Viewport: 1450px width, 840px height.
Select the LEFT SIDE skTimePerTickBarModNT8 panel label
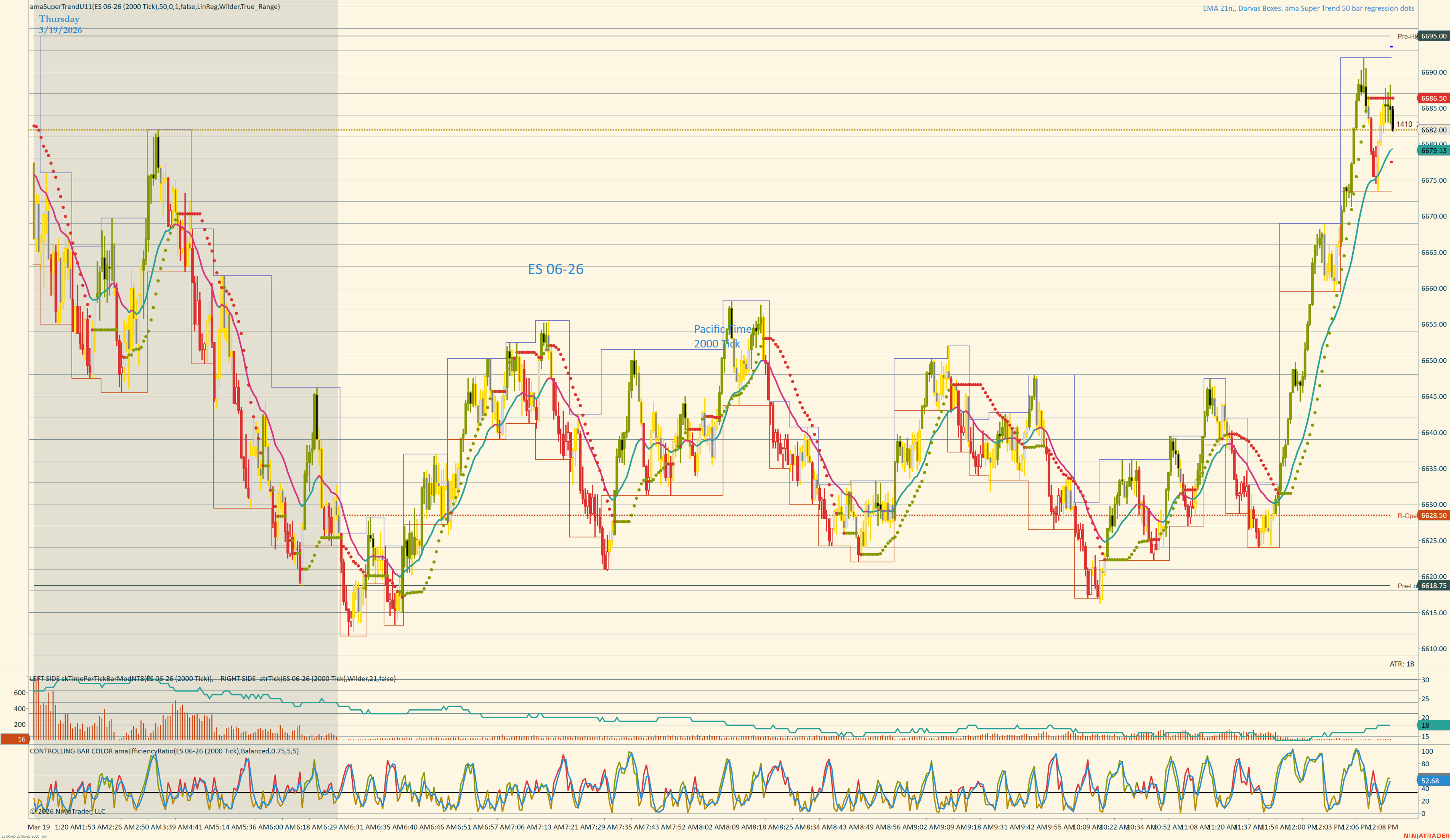122,678
